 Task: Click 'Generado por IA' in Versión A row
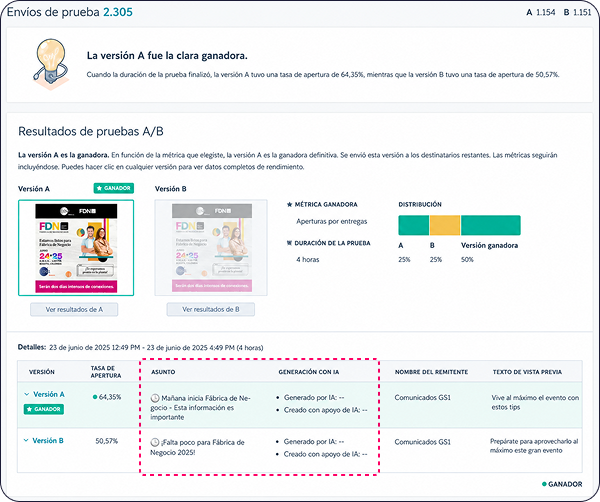[314, 398]
